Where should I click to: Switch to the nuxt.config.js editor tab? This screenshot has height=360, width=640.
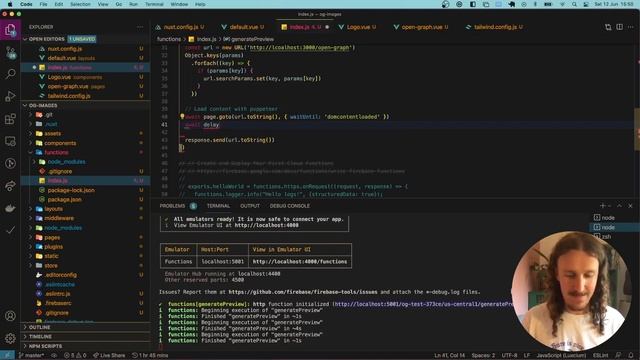tap(180, 27)
